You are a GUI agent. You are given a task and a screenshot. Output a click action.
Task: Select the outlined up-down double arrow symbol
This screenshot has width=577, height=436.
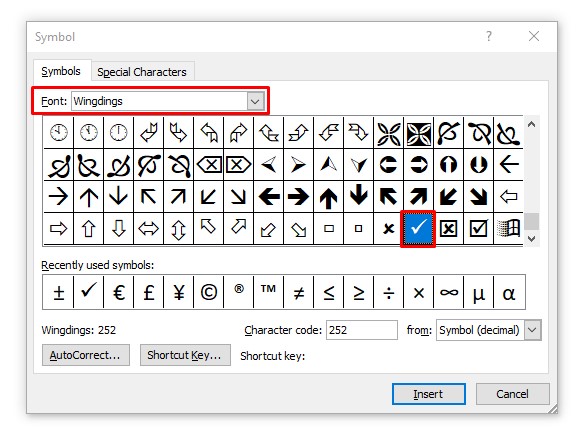tap(178, 228)
